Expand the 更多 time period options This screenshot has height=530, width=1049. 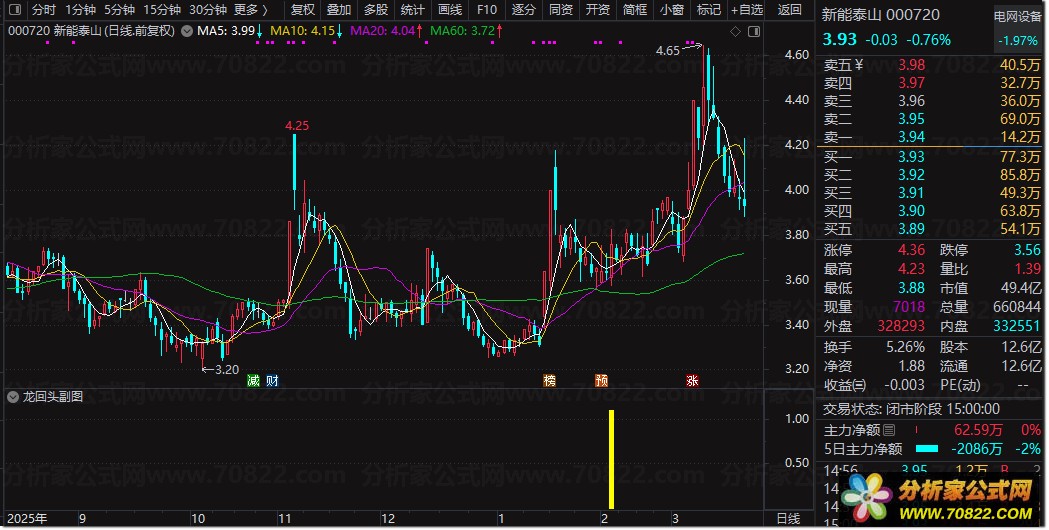pyautogui.click(x=250, y=10)
